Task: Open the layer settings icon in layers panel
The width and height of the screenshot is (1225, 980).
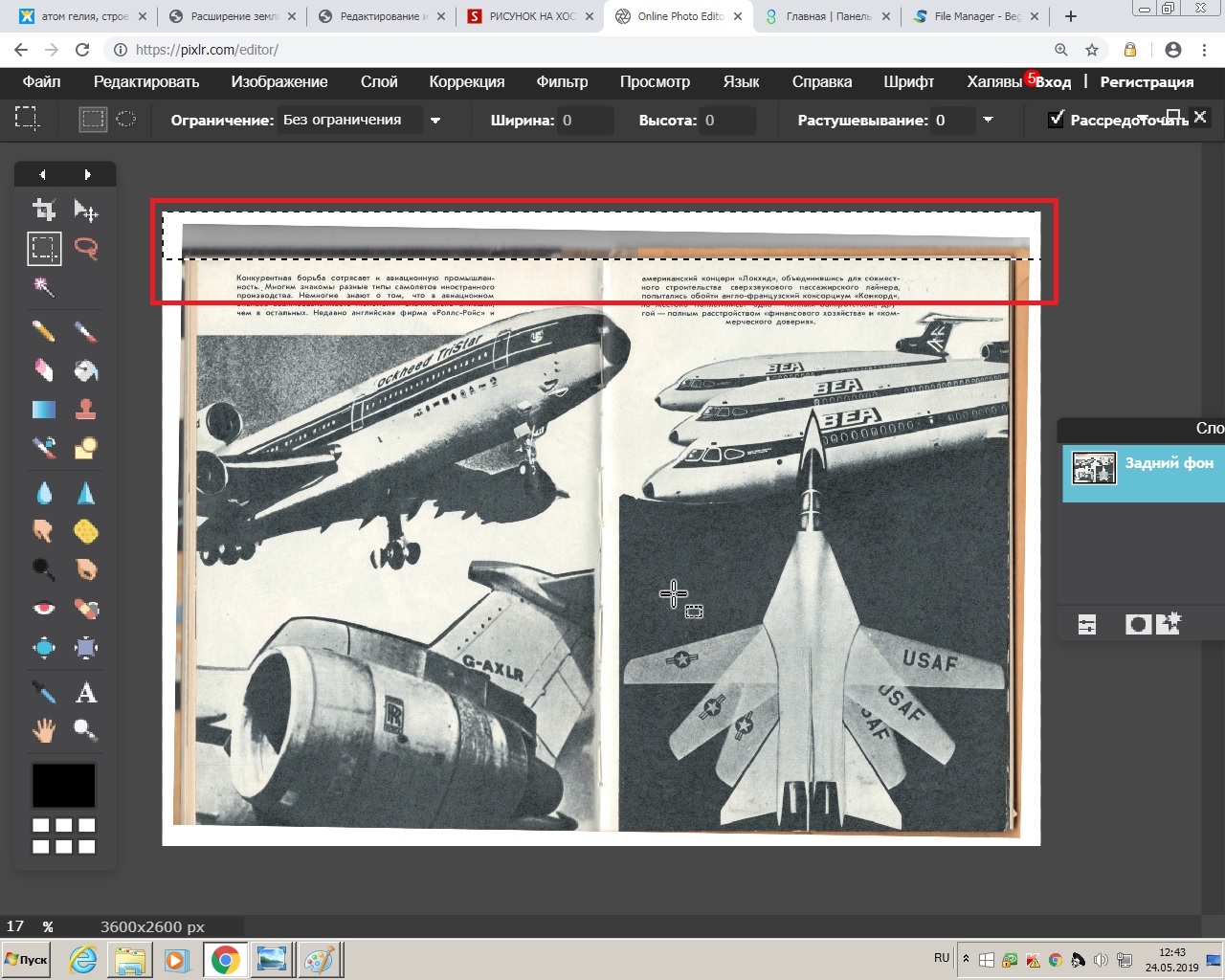Action: (1087, 625)
